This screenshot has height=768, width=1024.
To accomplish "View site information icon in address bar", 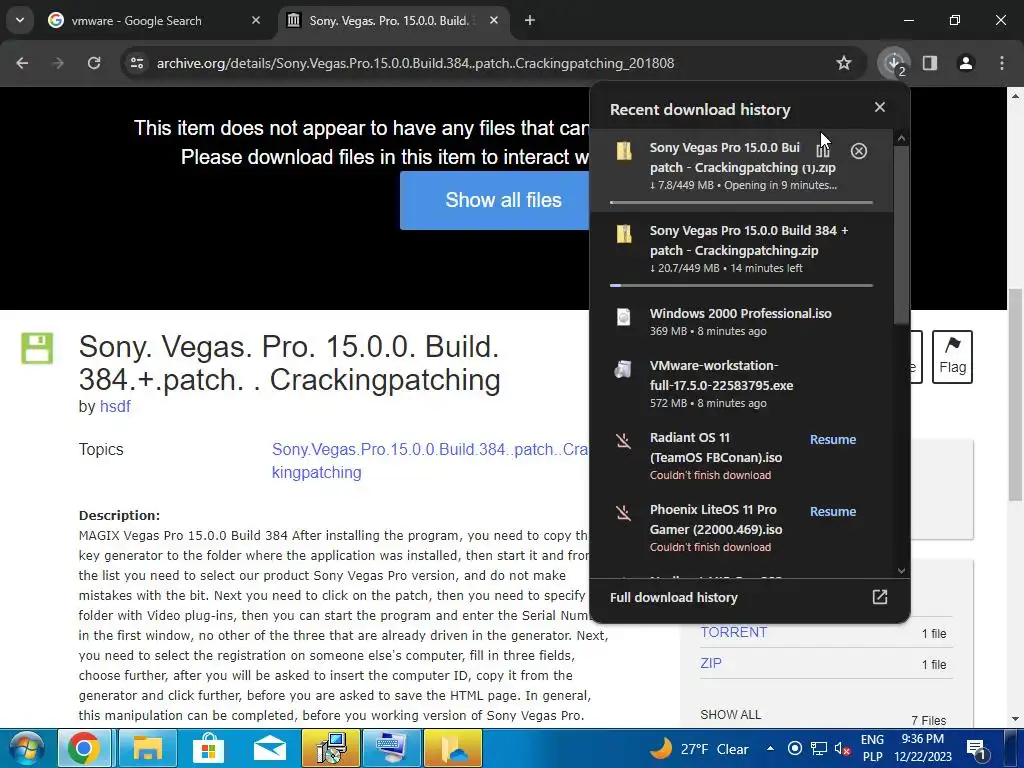I will tap(137, 63).
